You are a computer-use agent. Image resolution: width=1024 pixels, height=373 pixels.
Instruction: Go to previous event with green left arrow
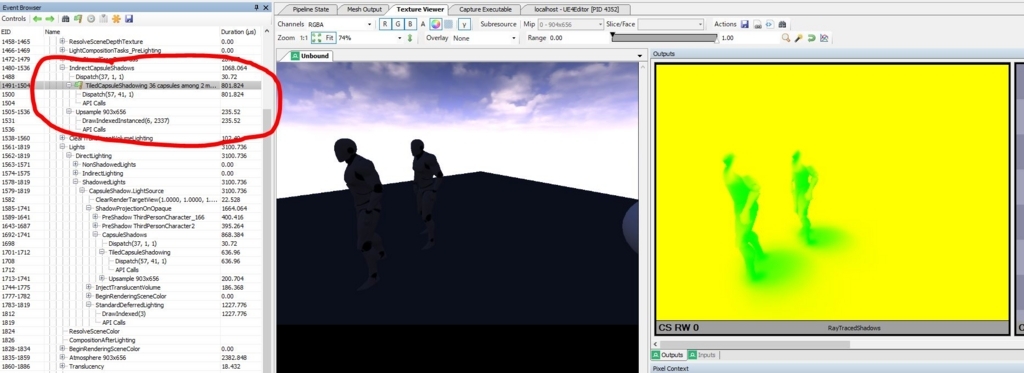(x=37, y=19)
